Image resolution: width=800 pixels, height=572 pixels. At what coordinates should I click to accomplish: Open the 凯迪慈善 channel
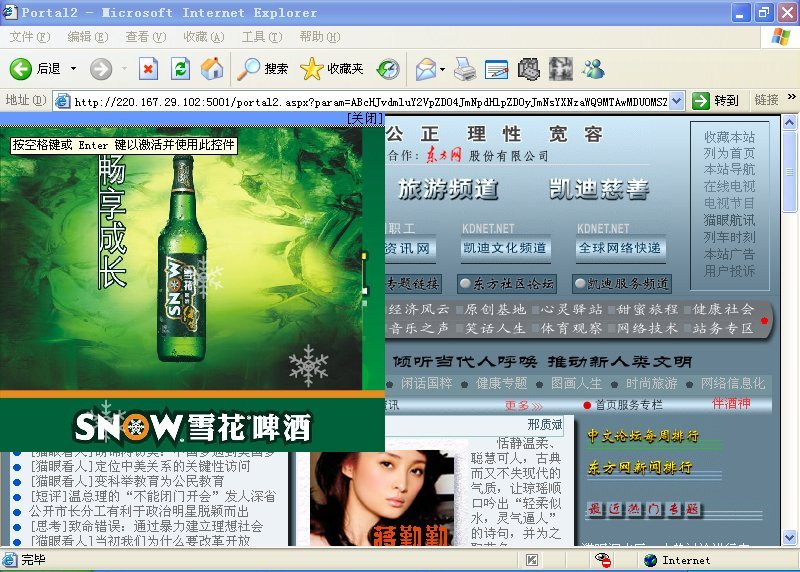coord(598,189)
